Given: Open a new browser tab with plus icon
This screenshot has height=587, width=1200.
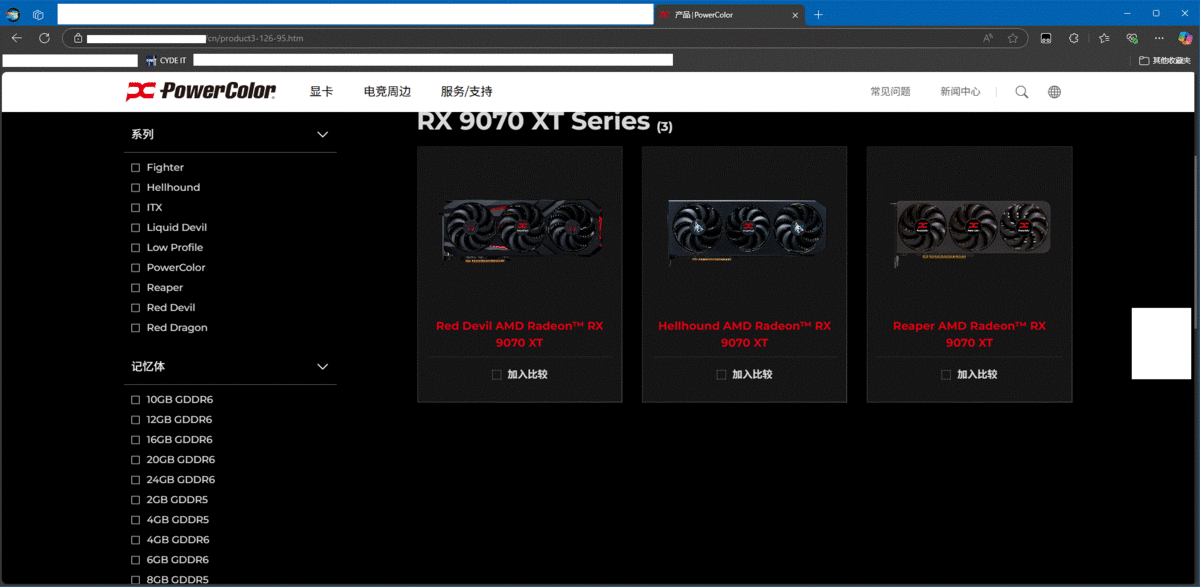Looking at the screenshot, I should tap(818, 14).
